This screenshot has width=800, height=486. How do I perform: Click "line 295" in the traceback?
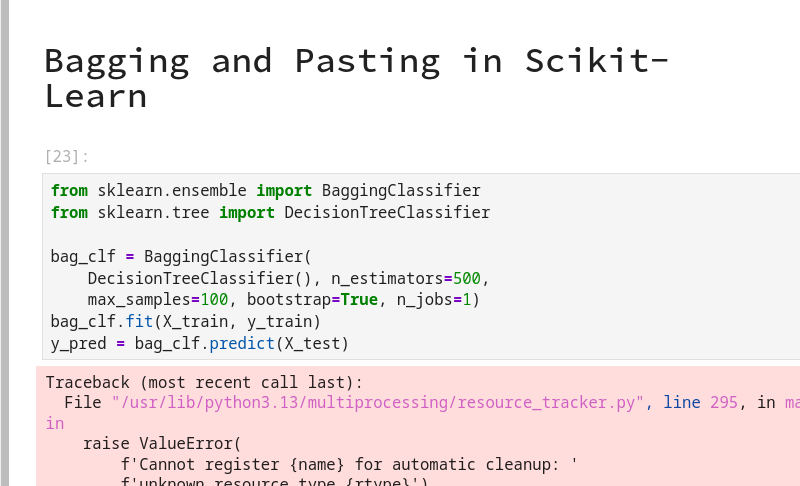pyautogui.click(x=701, y=403)
